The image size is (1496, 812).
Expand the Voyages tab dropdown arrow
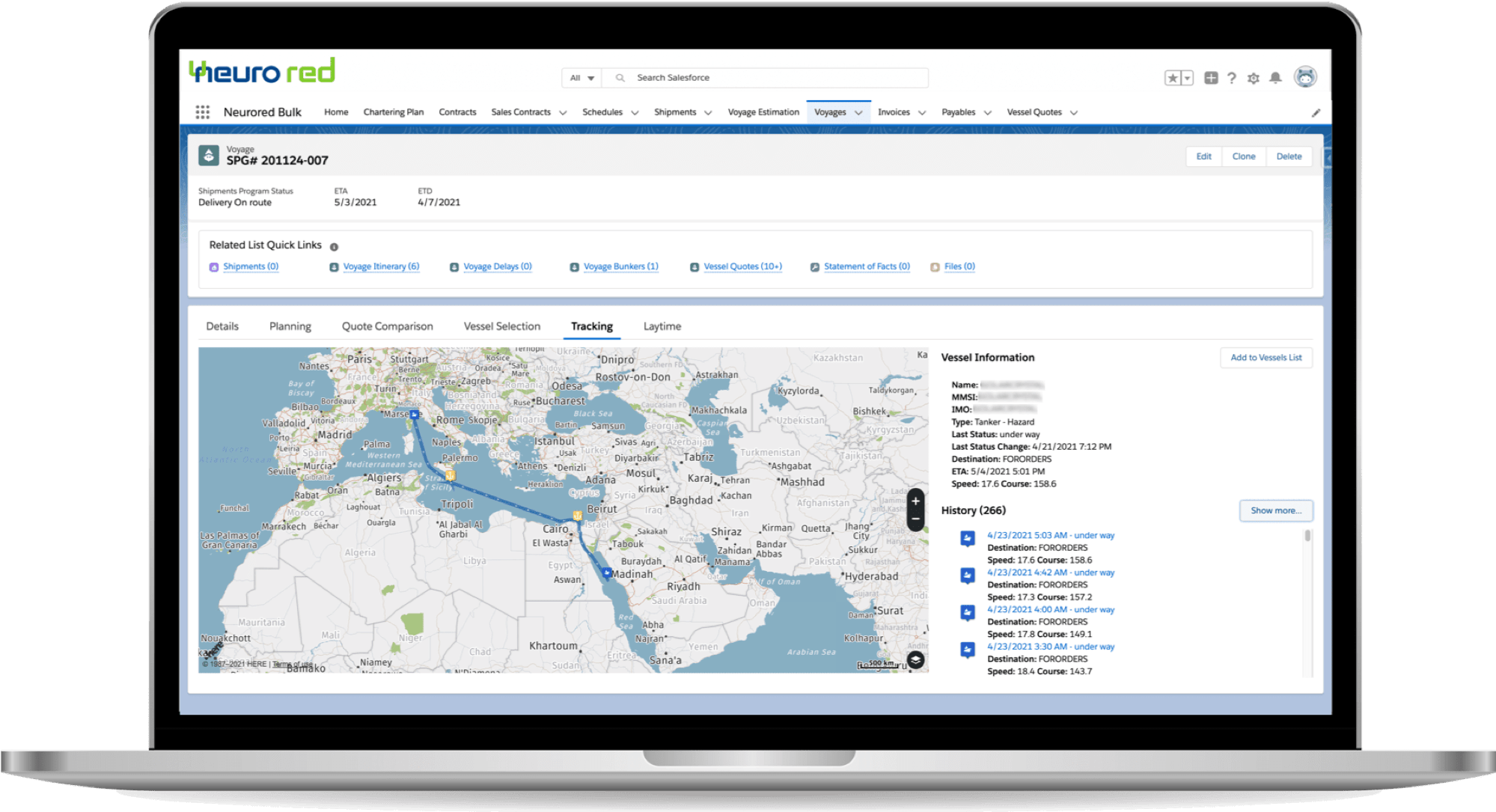coord(858,113)
